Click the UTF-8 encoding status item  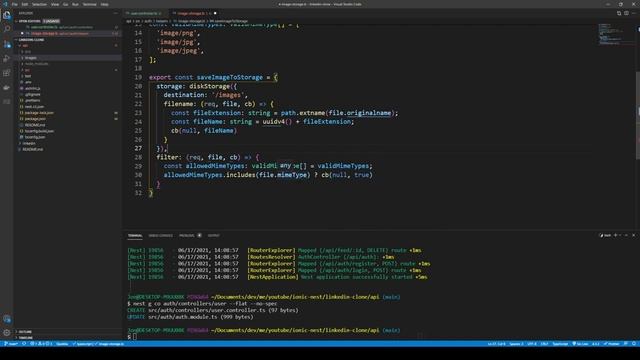click(532, 344)
